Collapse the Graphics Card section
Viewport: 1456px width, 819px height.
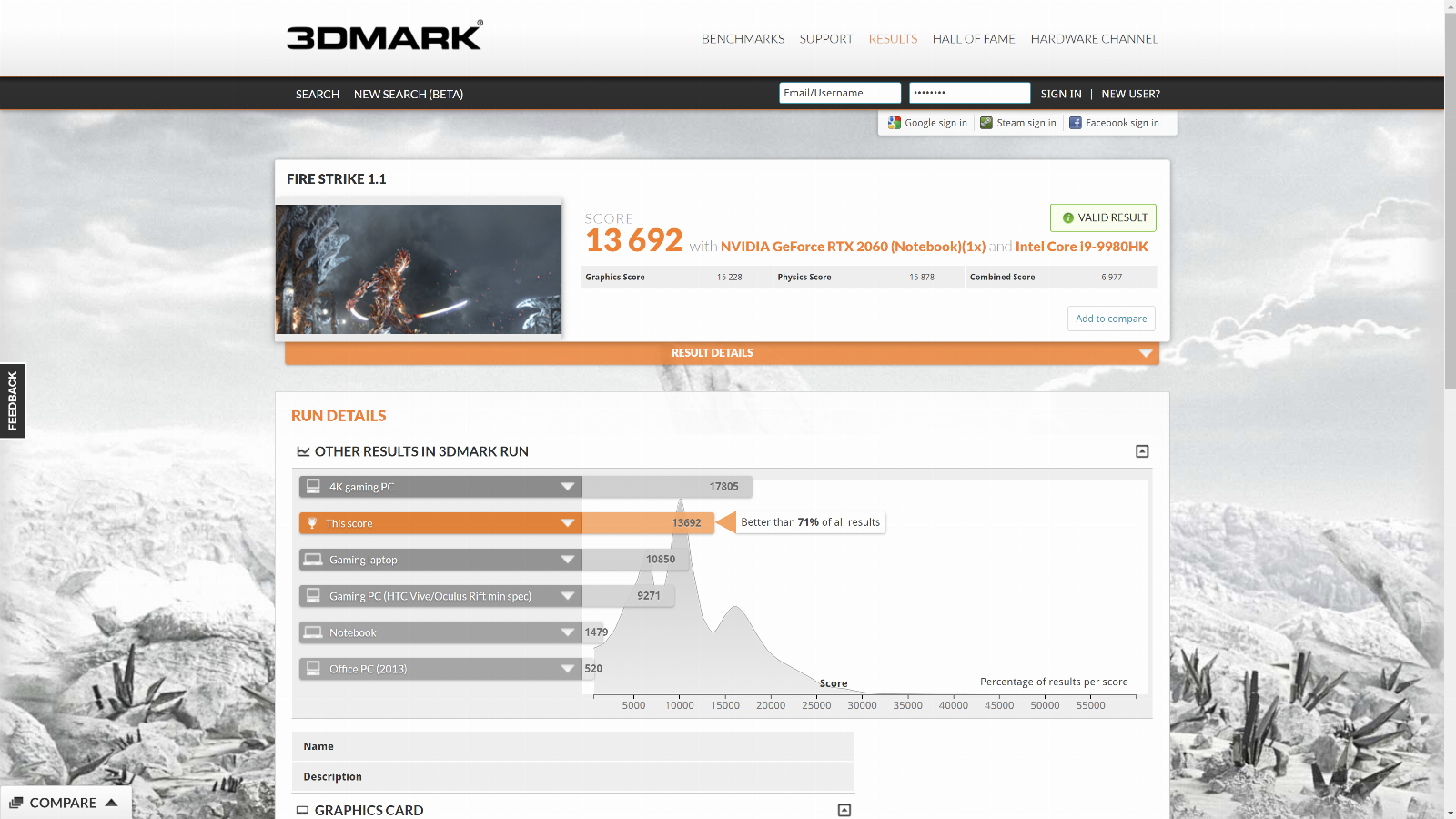(844, 810)
